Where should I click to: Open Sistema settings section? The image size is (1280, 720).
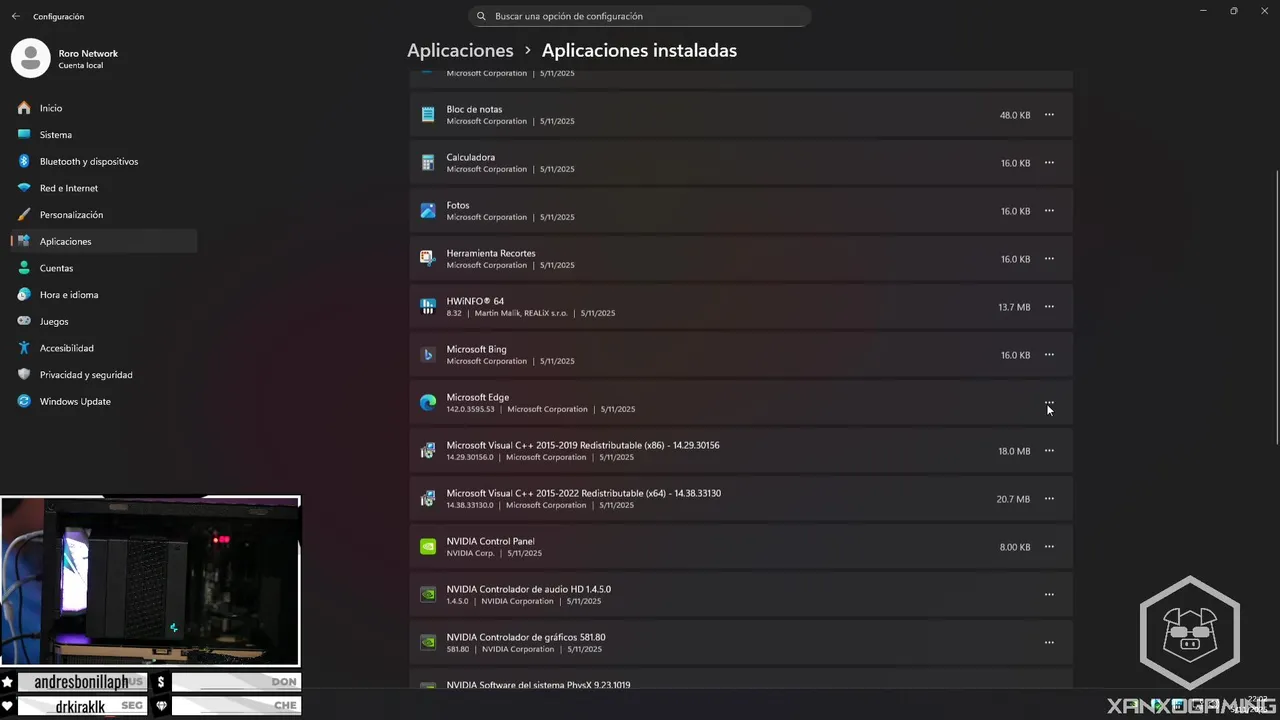[x=104, y=135]
